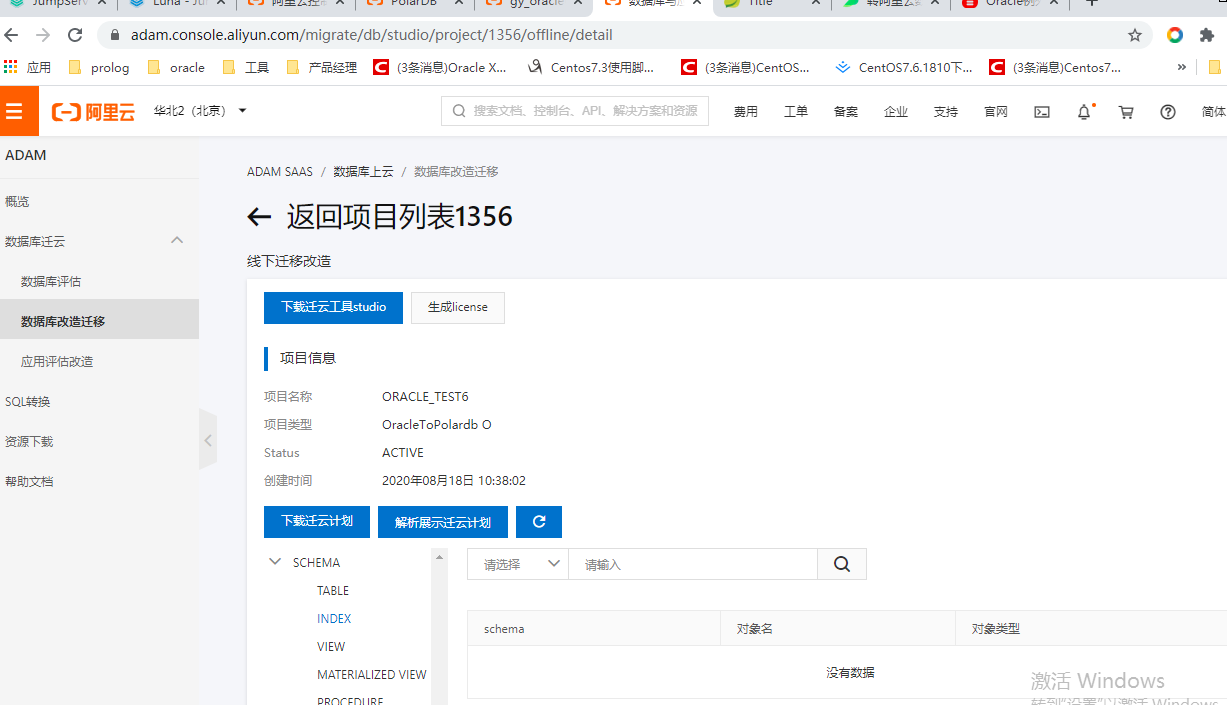Image resolution: width=1227 pixels, height=705 pixels.
Task: Open the 工单 menu
Action: pos(796,112)
